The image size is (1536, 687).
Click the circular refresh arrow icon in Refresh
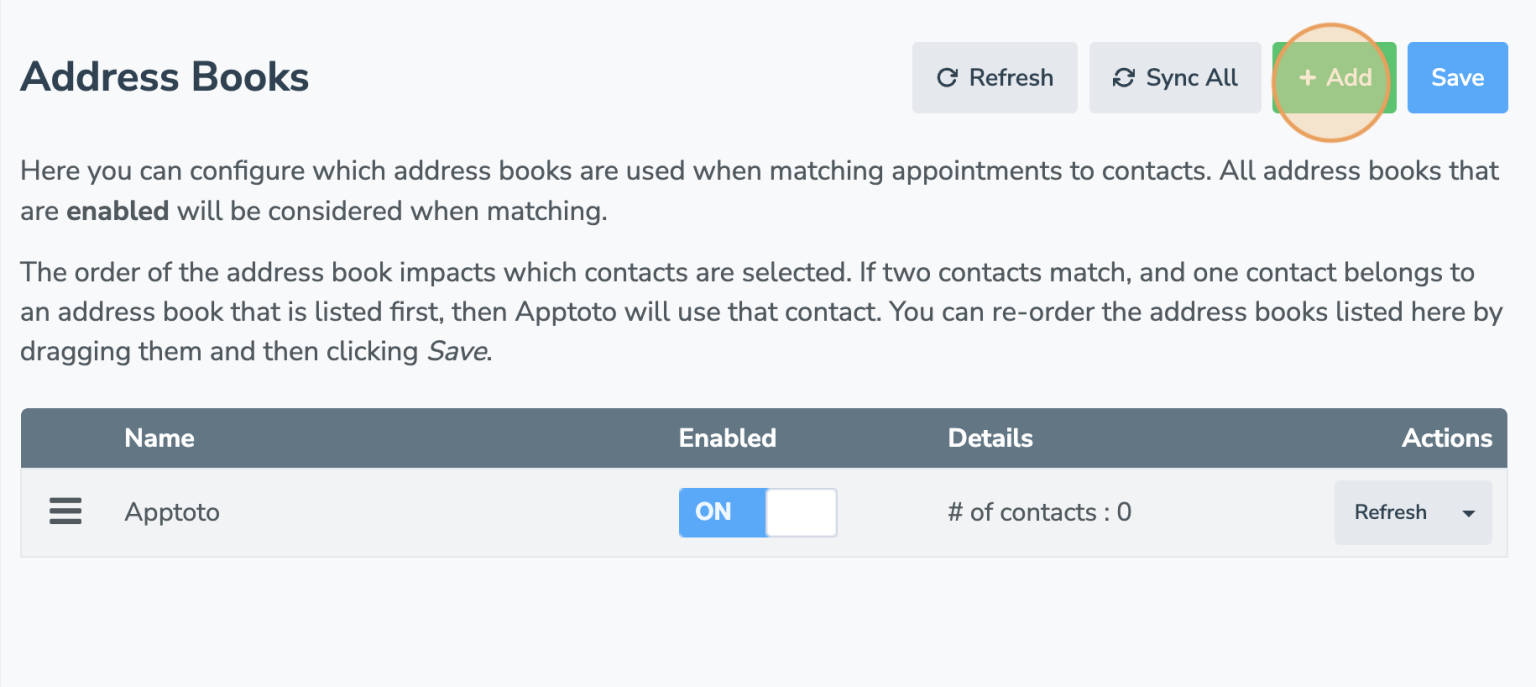click(x=946, y=77)
